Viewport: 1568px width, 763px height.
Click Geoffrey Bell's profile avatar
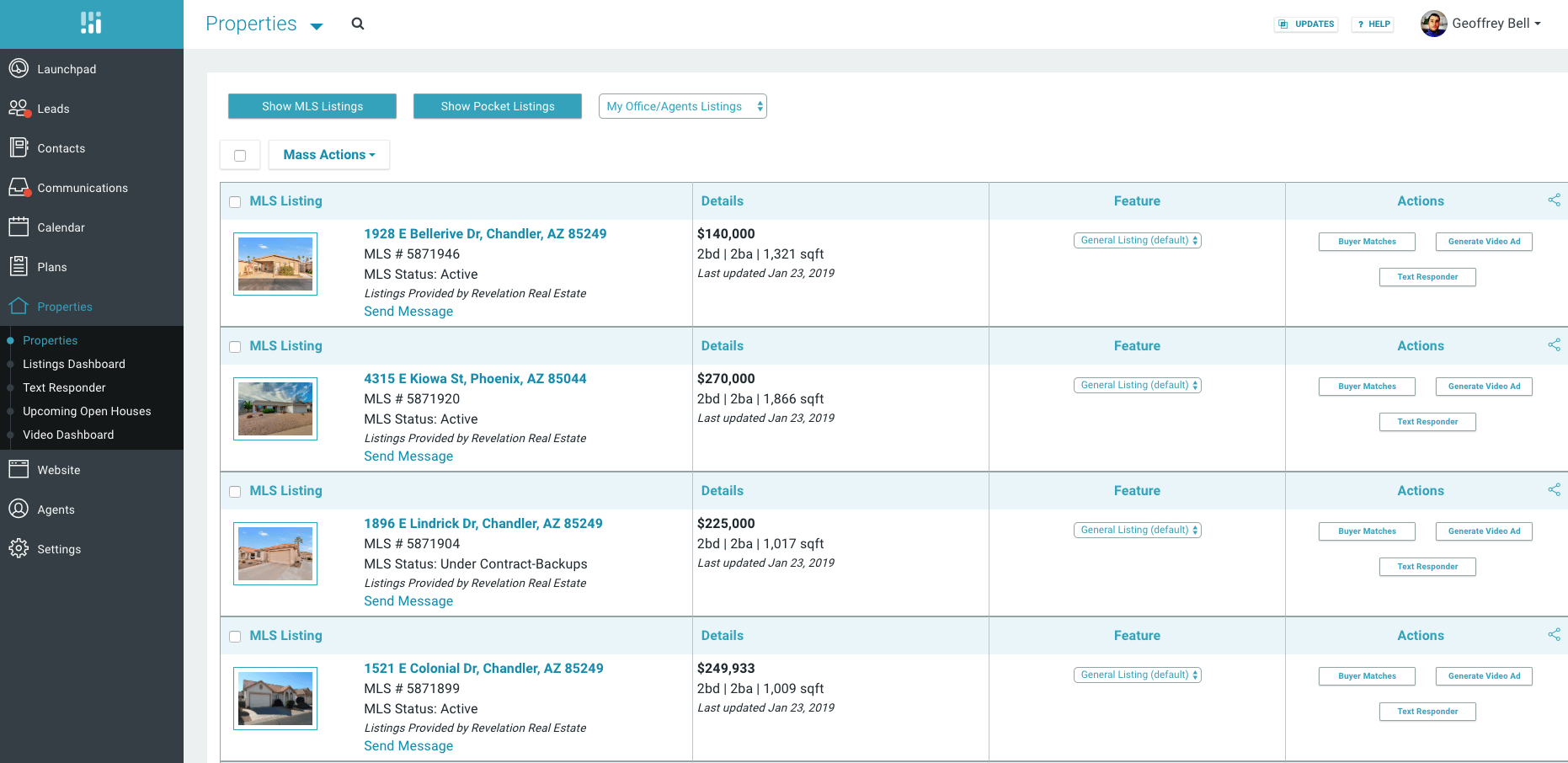[x=1433, y=24]
